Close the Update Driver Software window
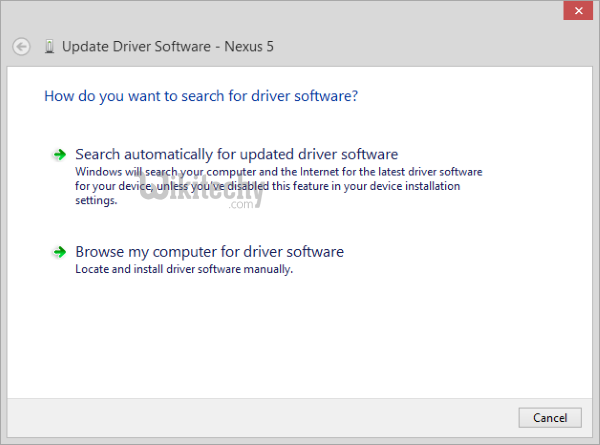This screenshot has width=600, height=445. [578, 11]
